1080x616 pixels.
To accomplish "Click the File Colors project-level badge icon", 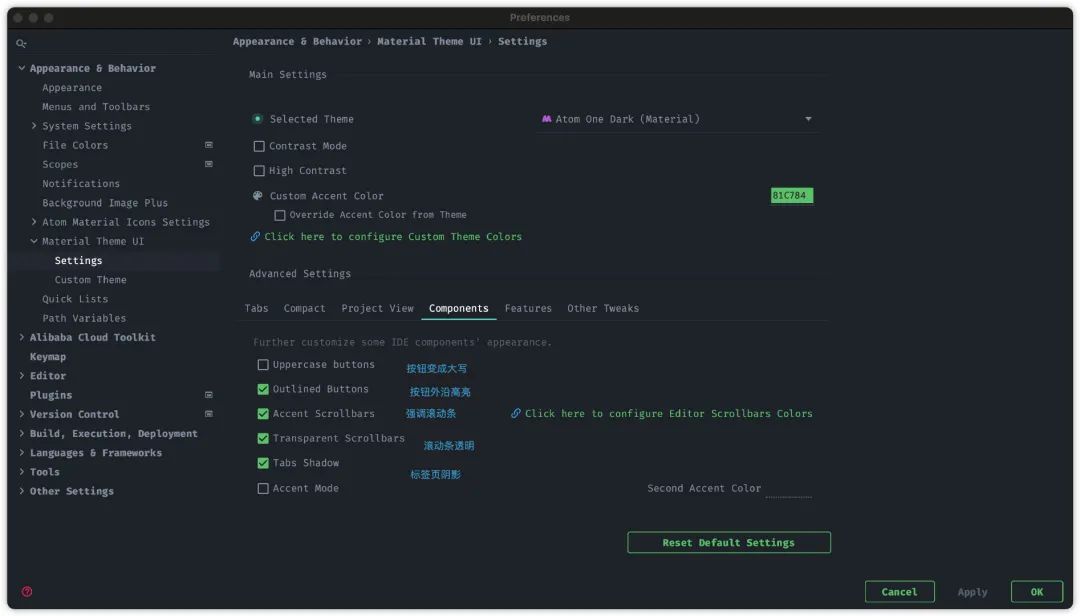I will 209,145.
